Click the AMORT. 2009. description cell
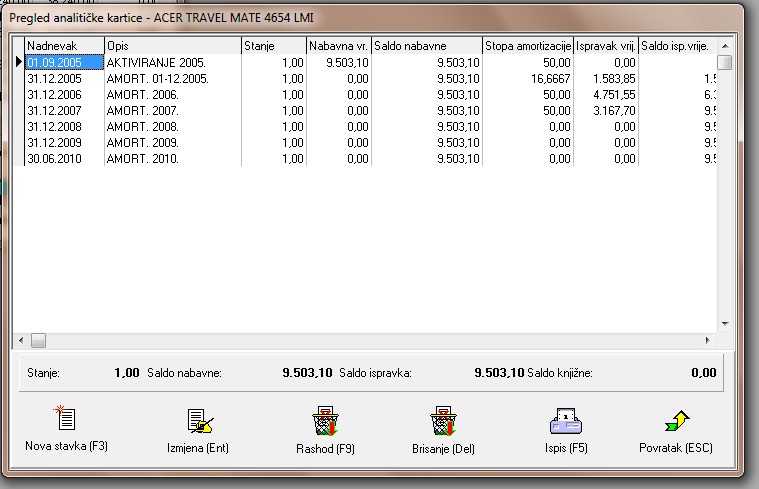The width and height of the screenshot is (759, 489). click(173, 142)
